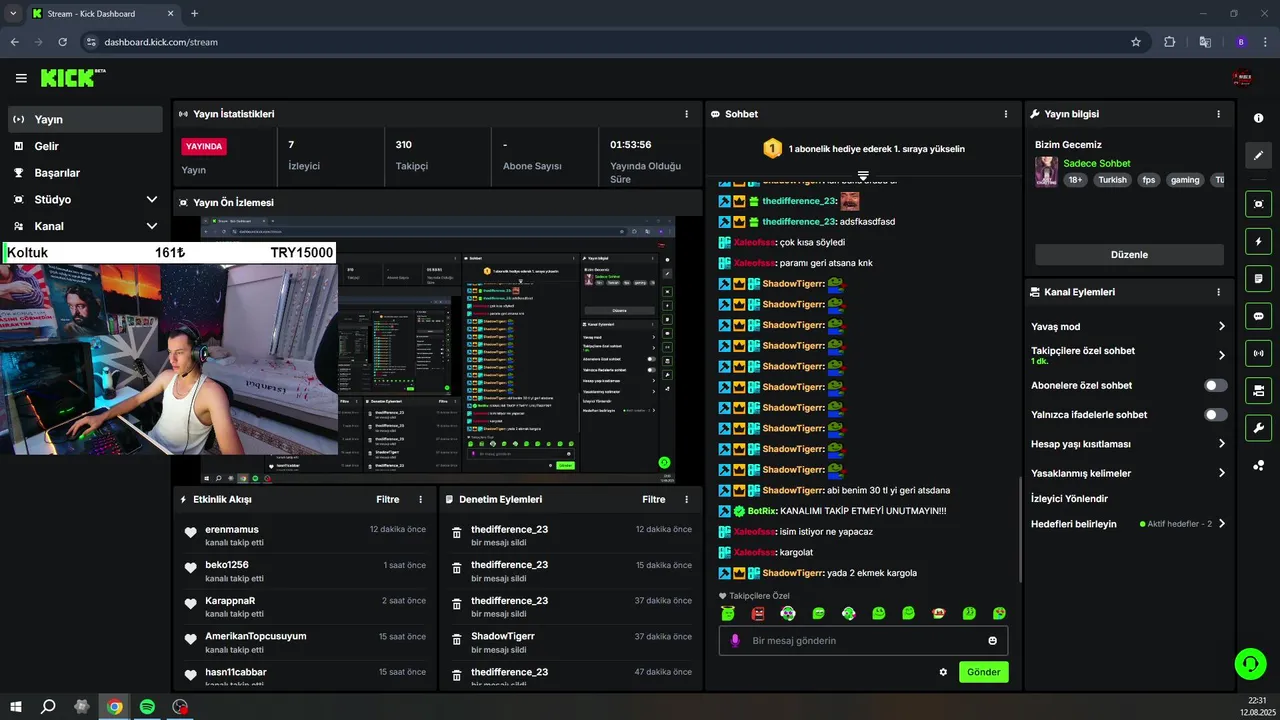Screen dimensions: 1280x720
Task: Select Gelir in the left sidebar
Action: click(x=85, y=146)
